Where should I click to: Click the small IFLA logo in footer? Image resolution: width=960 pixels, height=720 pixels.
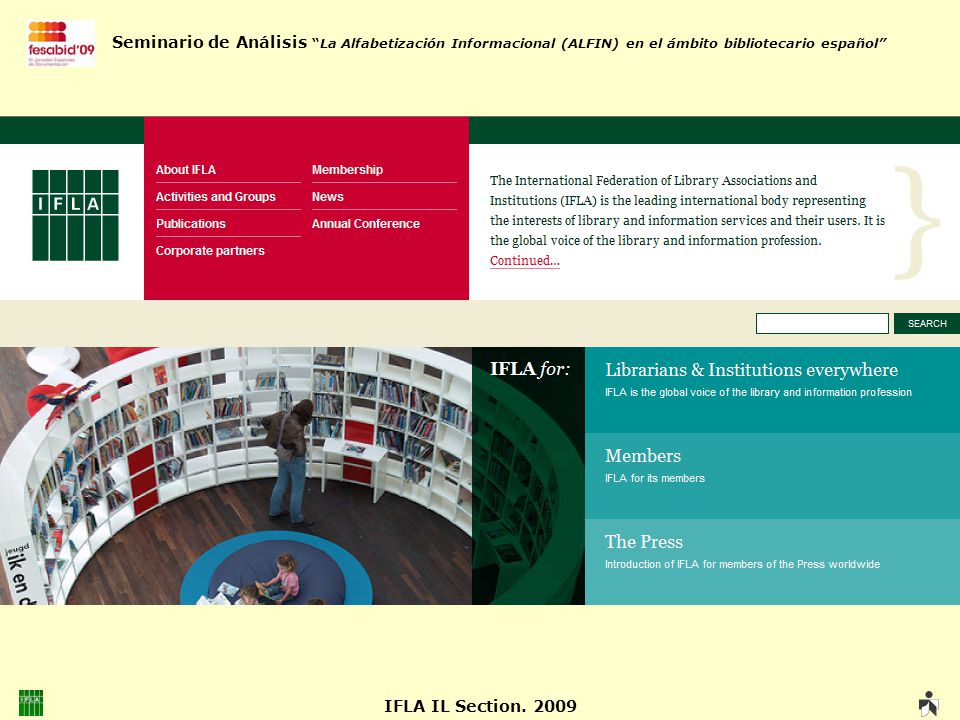[31, 703]
